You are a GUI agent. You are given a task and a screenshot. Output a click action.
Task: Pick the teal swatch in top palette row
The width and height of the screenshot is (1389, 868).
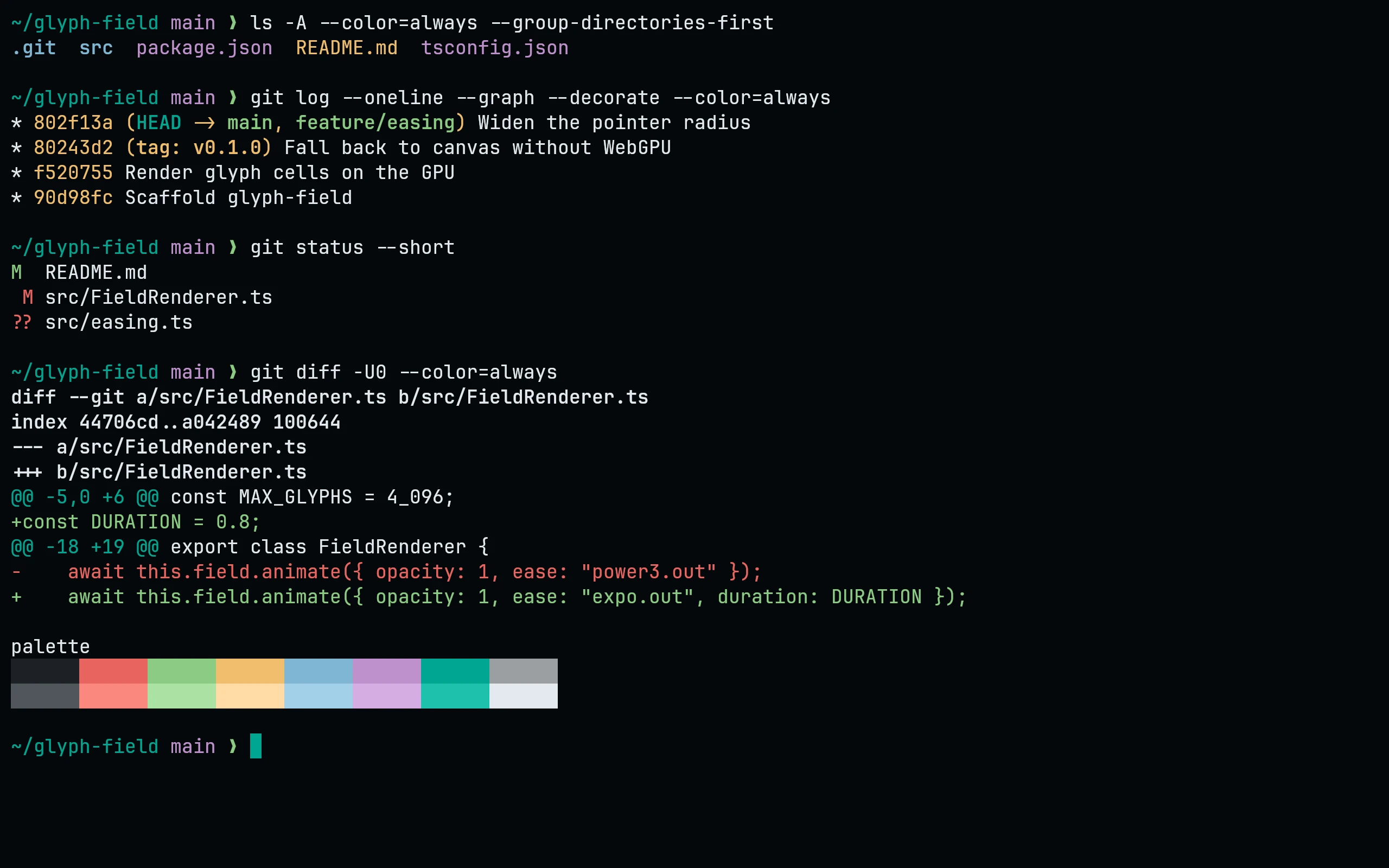tap(455, 671)
